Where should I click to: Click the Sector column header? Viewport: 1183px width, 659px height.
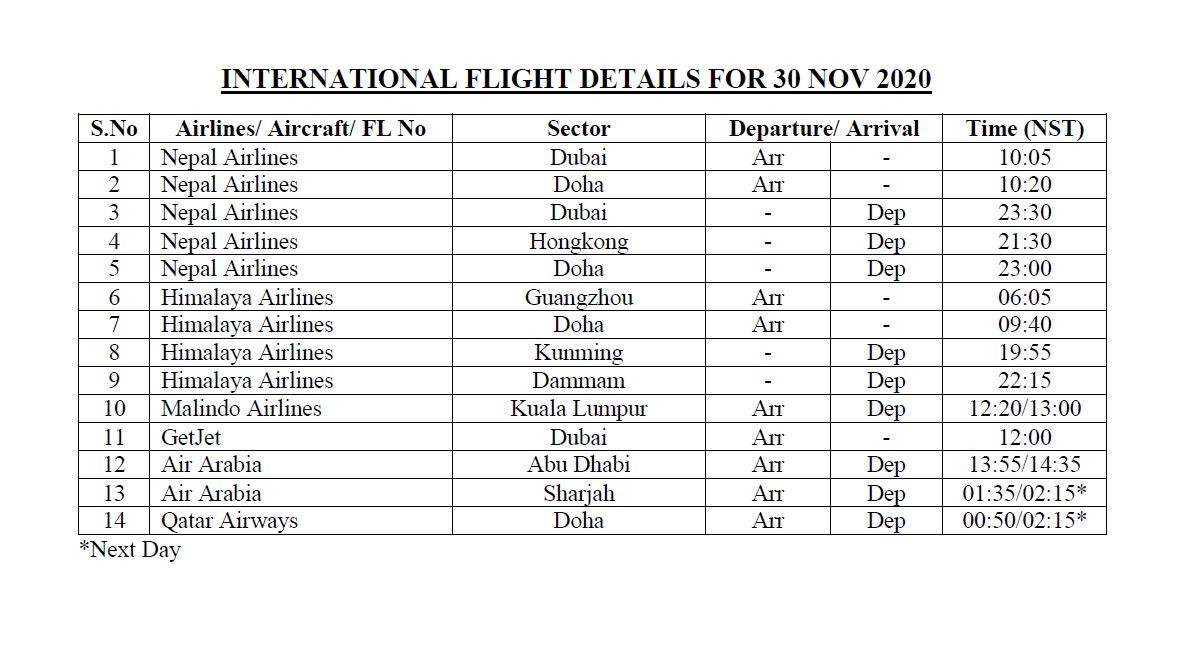[x=578, y=129]
